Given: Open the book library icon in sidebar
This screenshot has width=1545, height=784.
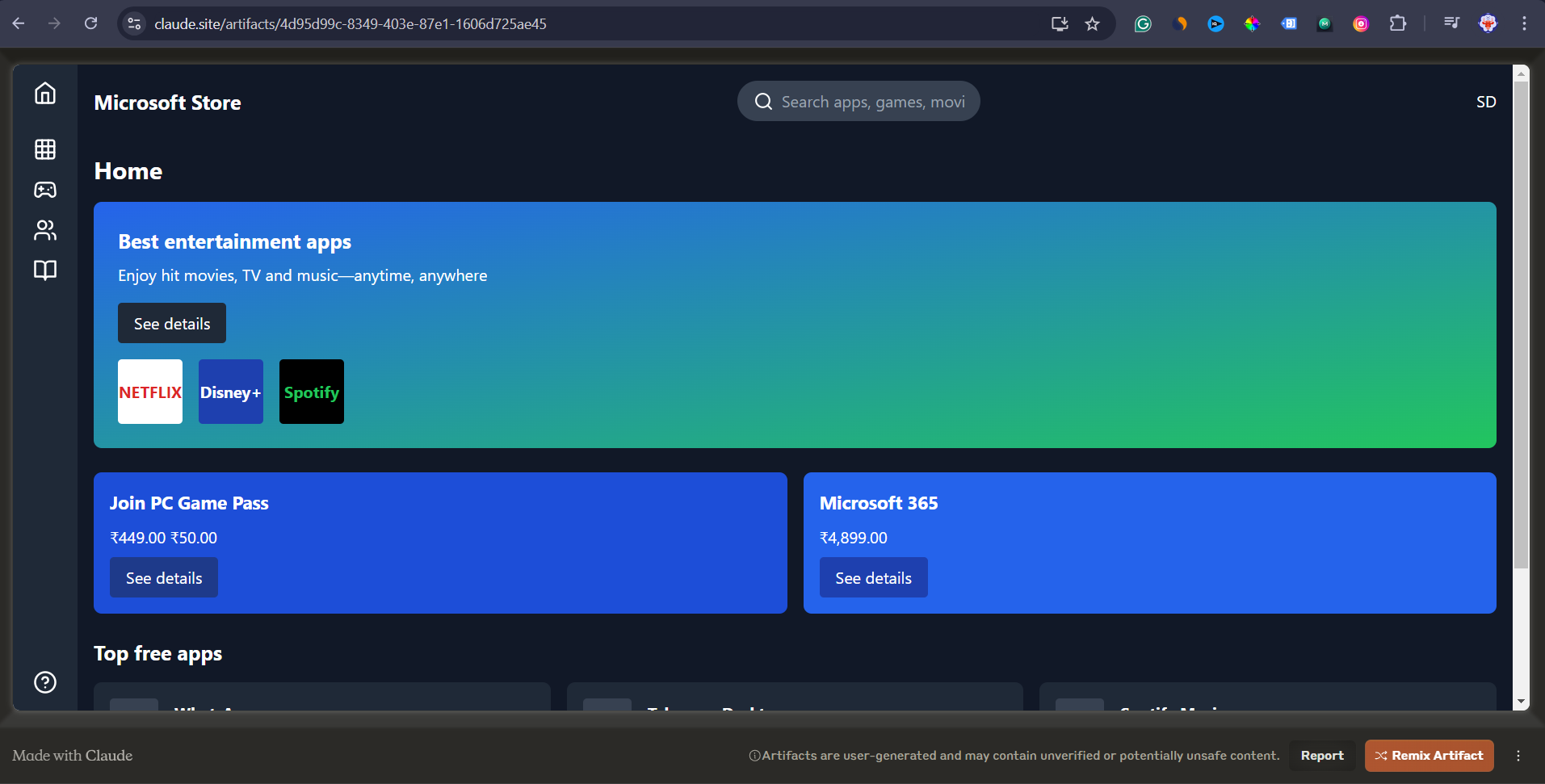Looking at the screenshot, I should (45, 270).
